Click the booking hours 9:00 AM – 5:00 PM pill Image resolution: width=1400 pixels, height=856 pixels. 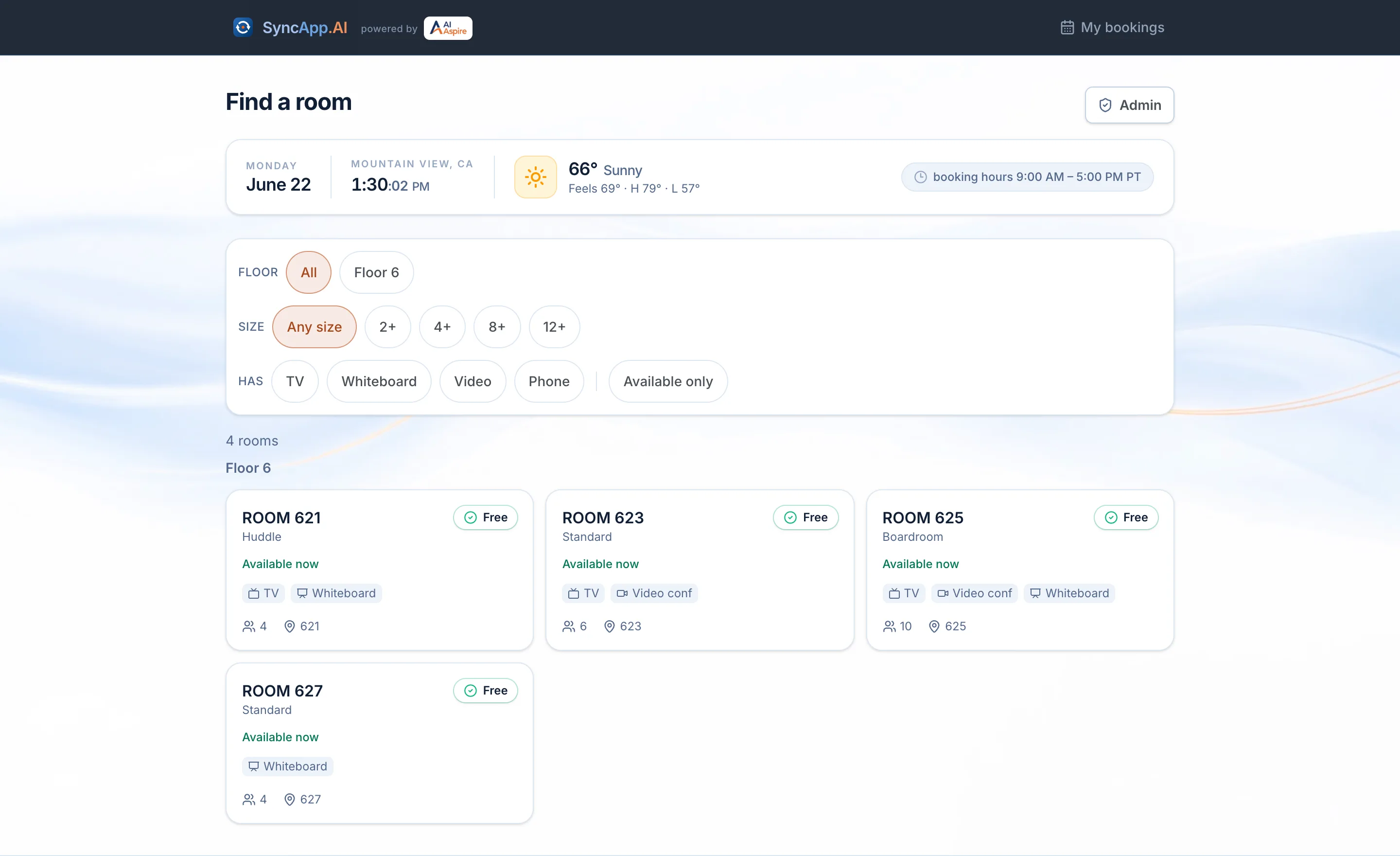1027,177
